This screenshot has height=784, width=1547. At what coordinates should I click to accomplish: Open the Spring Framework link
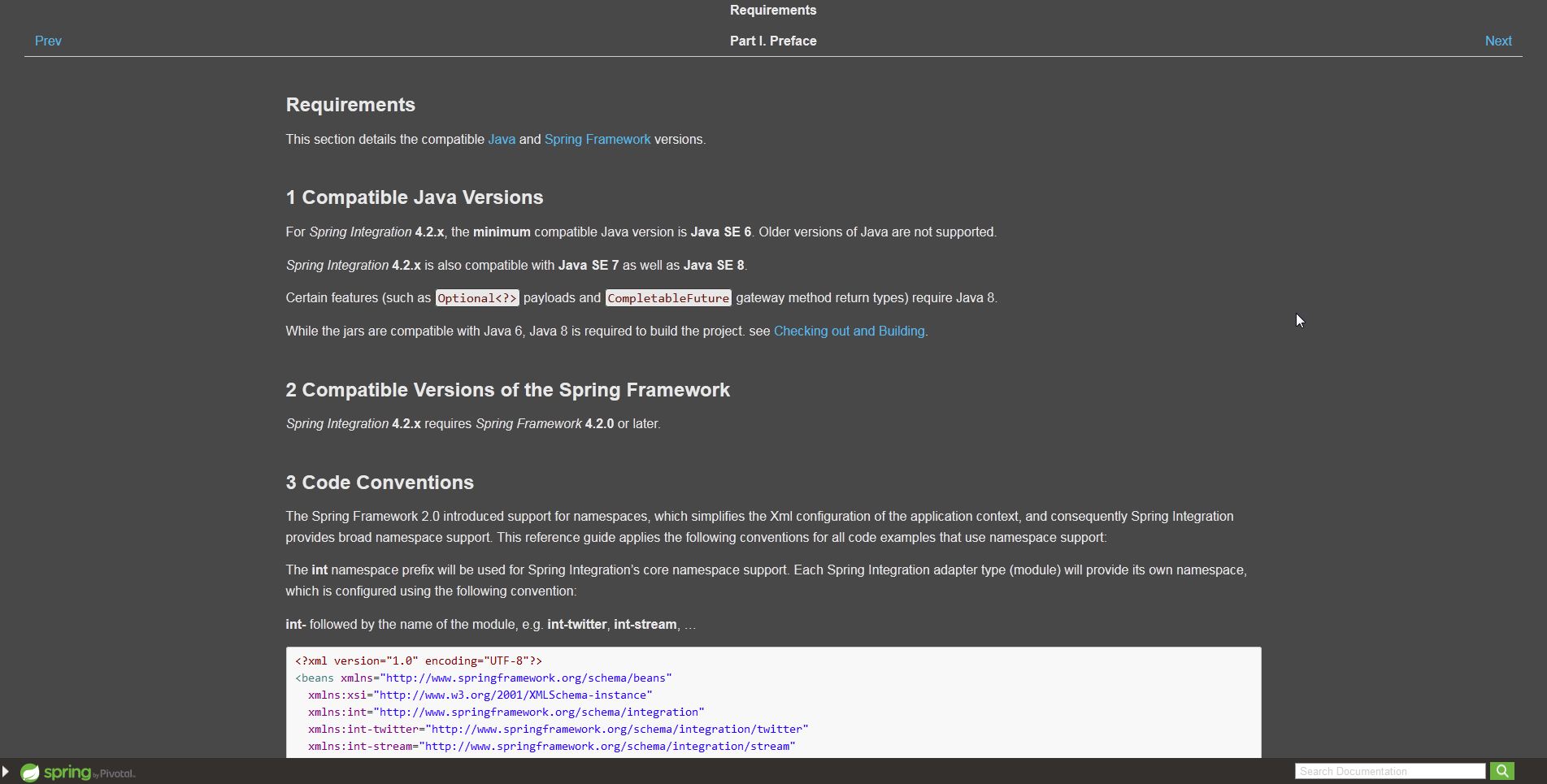[x=597, y=140]
